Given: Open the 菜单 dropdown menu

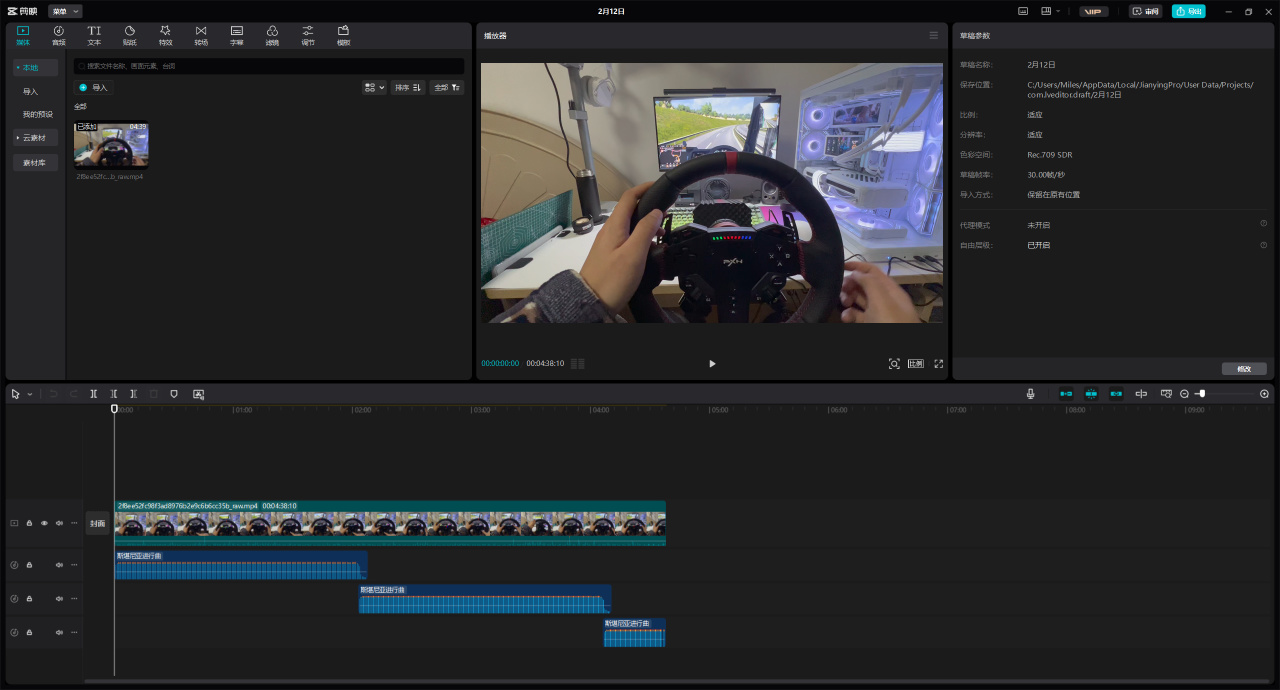Looking at the screenshot, I should 65,11.
